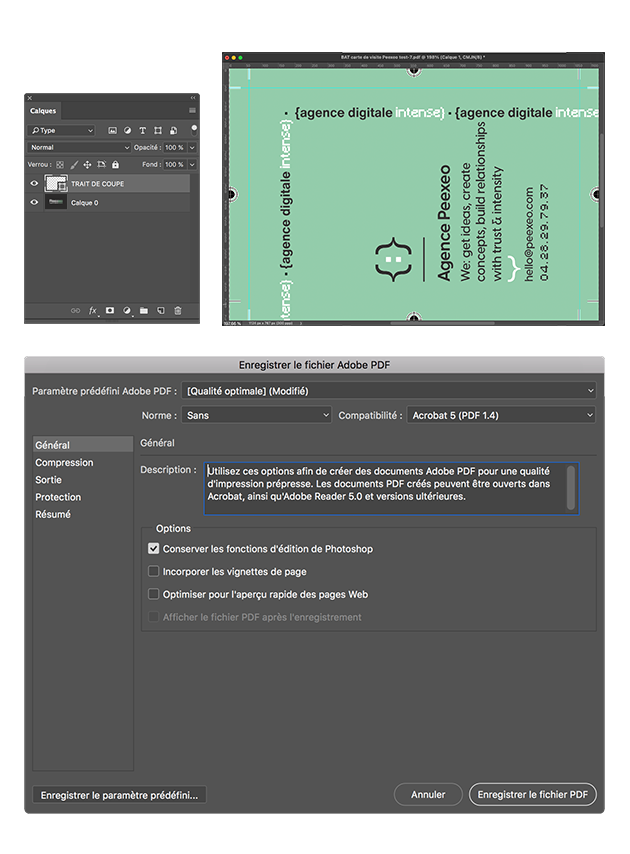The image size is (630, 854).
Task: Enable Optimiser pour l'aperçu rapide Web
Action: pos(154,594)
